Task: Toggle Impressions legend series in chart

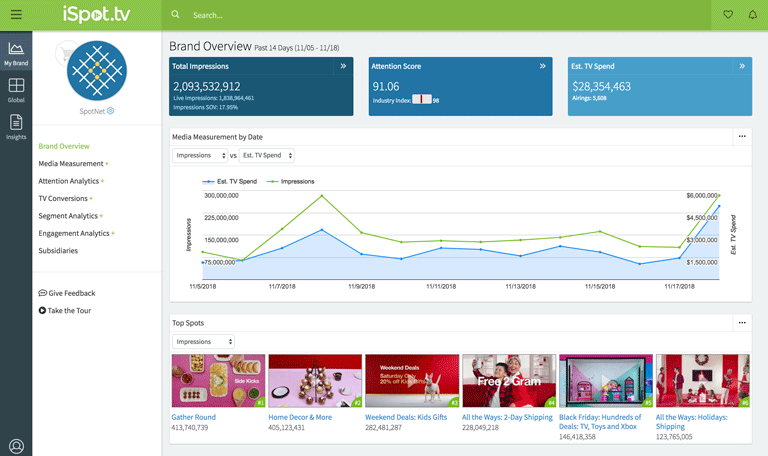Action: click(x=292, y=182)
